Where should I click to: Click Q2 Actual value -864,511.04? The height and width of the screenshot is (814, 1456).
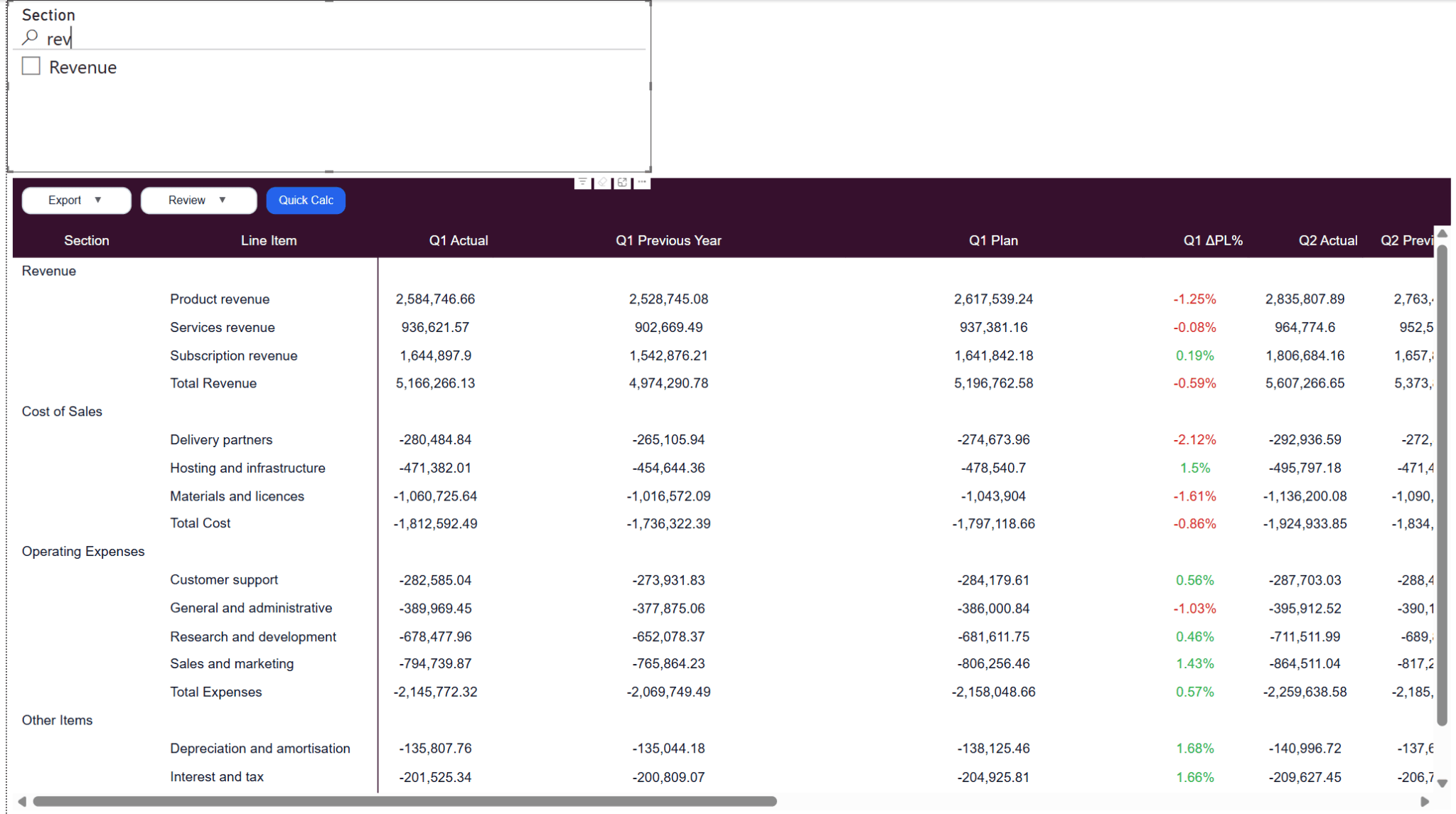[1305, 664]
